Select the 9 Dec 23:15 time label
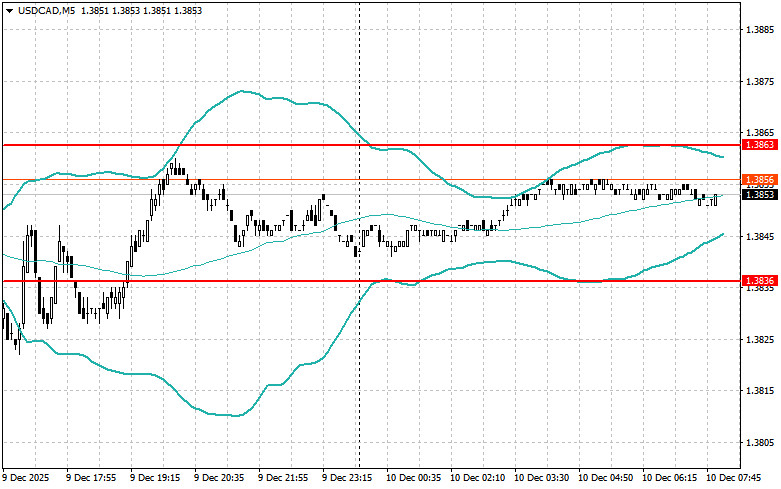The width and height of the screenshot is (781, 489). pyautogui.click(x=347, y=478)
